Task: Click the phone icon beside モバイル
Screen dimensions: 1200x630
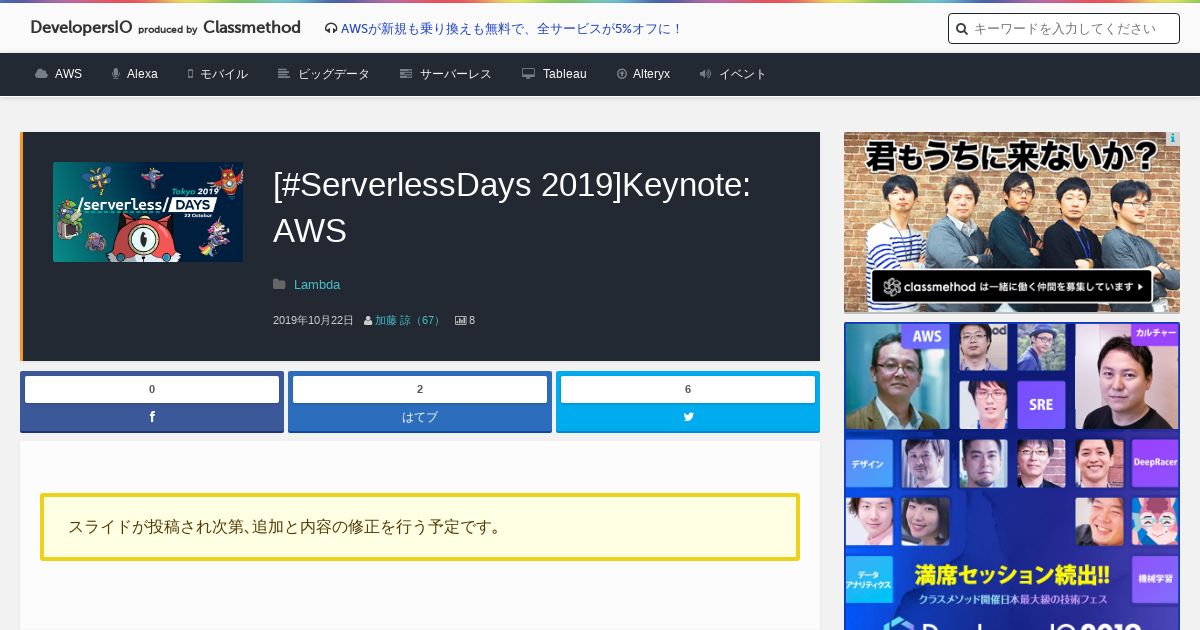Action: point(190,74)
